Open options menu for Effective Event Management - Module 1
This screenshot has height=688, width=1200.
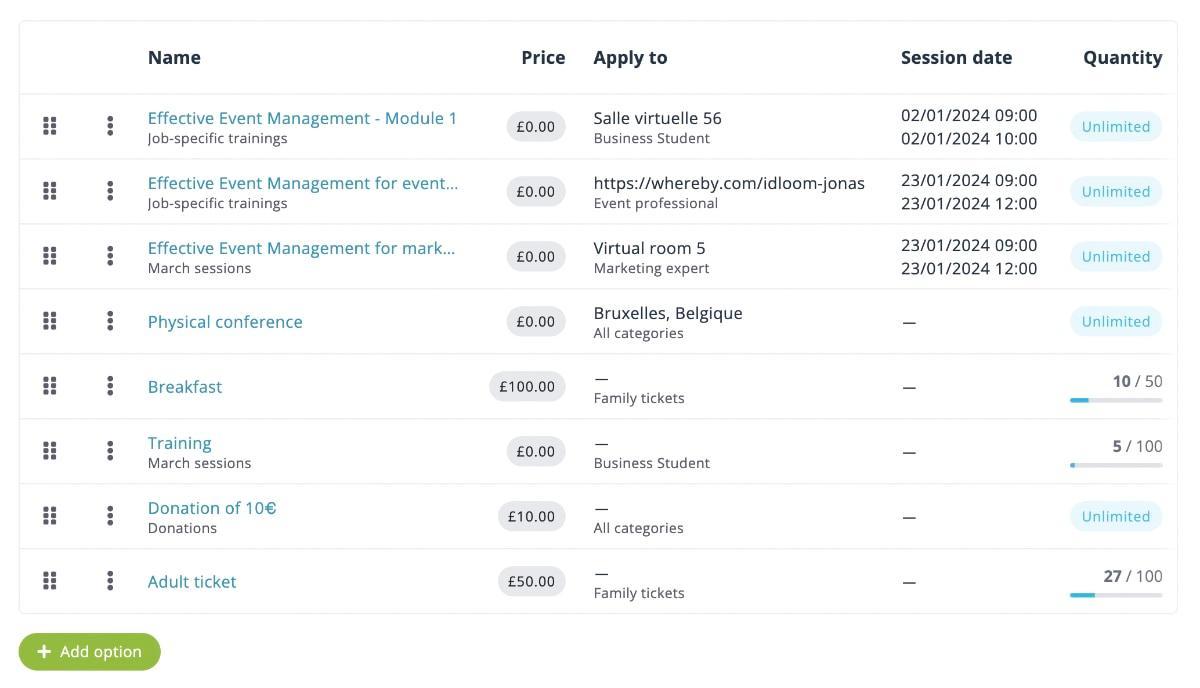[x=110, y=126]
